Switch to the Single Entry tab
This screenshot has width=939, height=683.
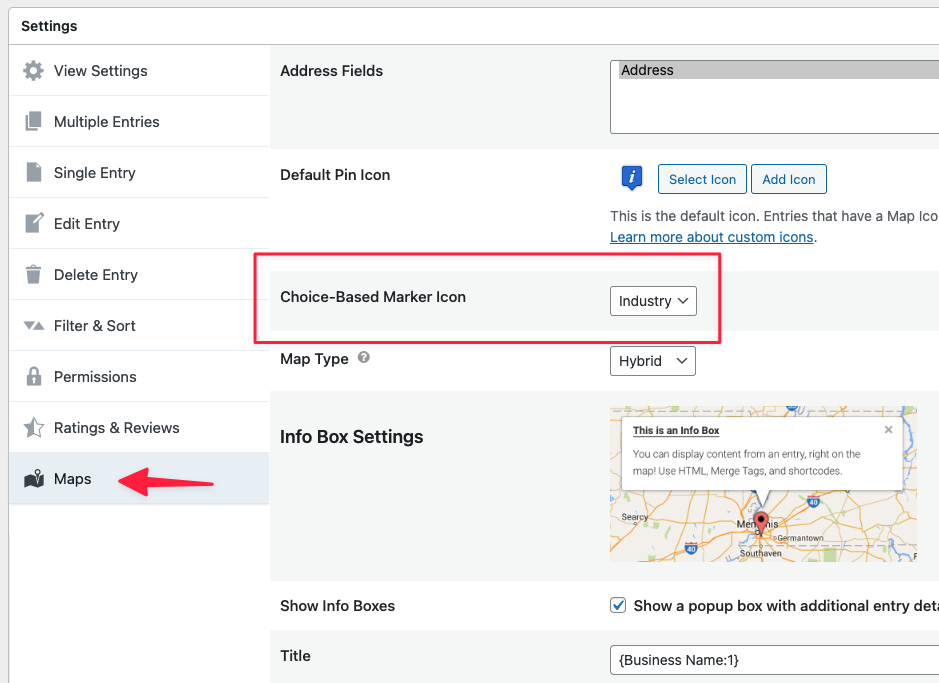94,173
